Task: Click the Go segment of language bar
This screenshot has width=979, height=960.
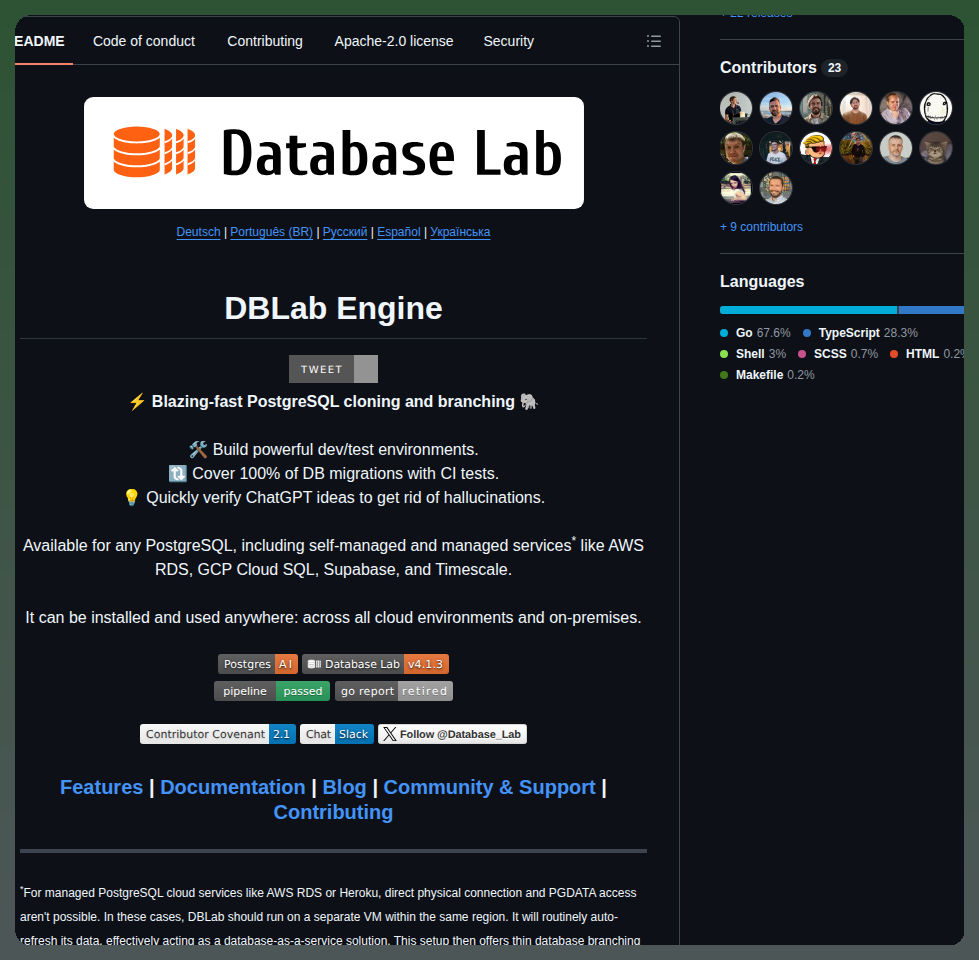Action: 808,310
